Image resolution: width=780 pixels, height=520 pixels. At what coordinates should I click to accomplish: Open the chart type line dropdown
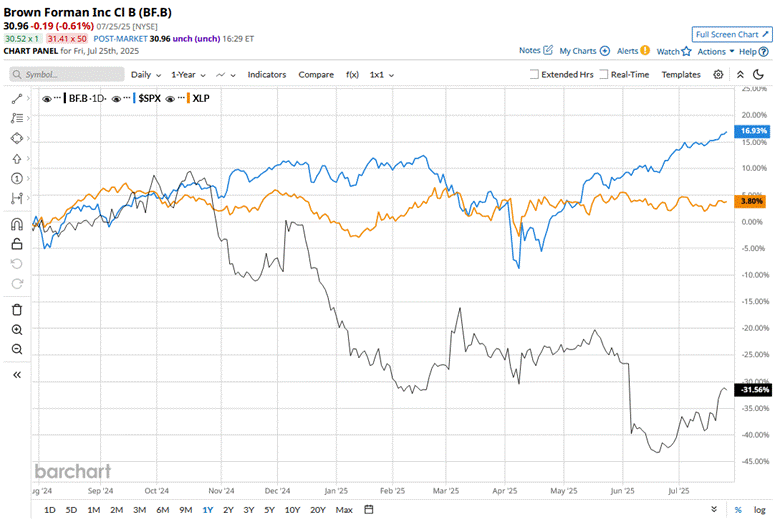coord(225,75)
